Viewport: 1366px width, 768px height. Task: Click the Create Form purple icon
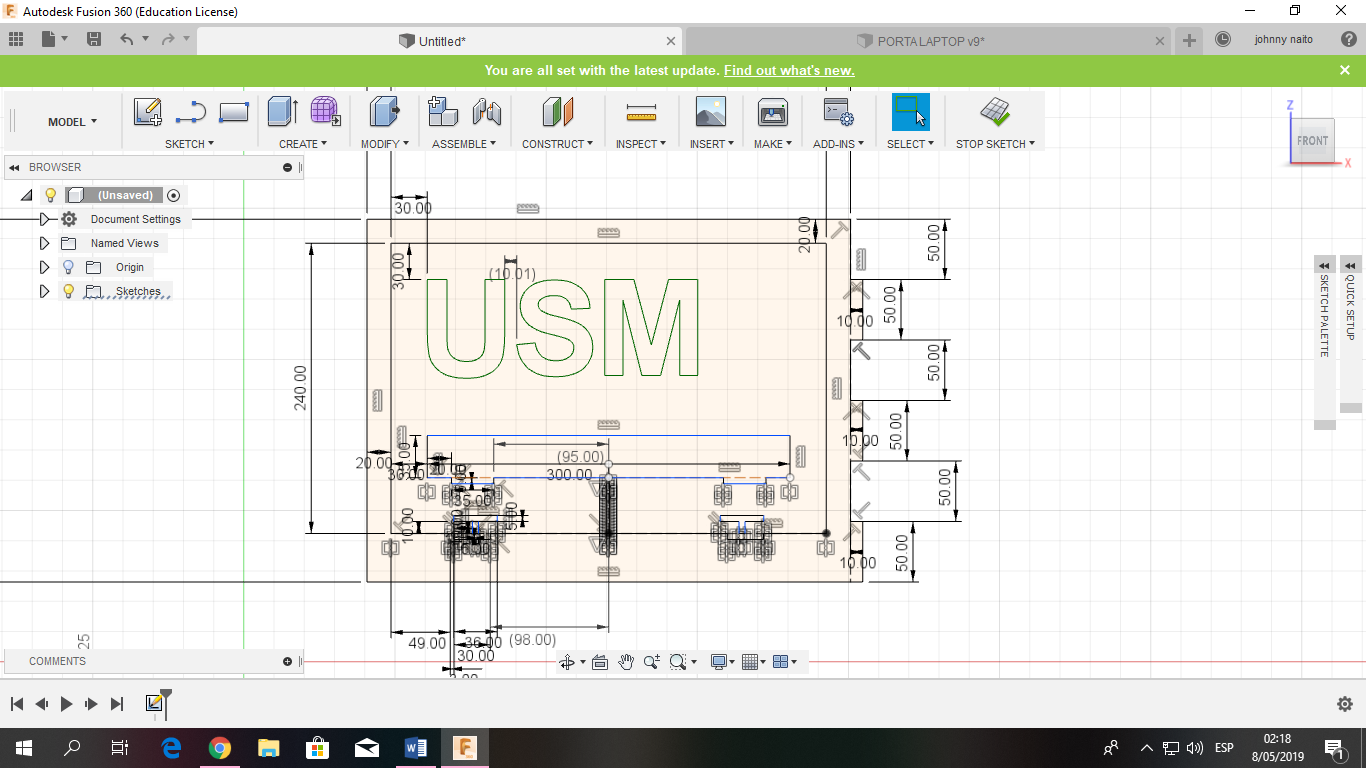[x=324, y=111]
